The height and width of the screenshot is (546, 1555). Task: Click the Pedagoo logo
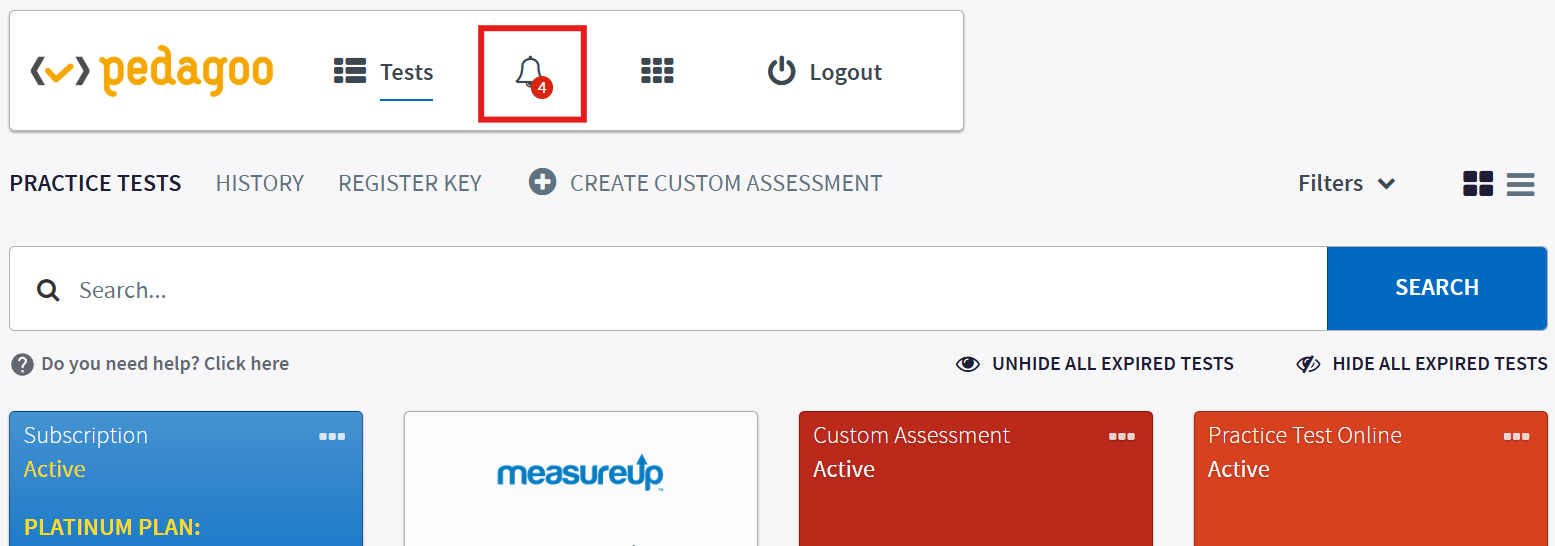point(152,72)
